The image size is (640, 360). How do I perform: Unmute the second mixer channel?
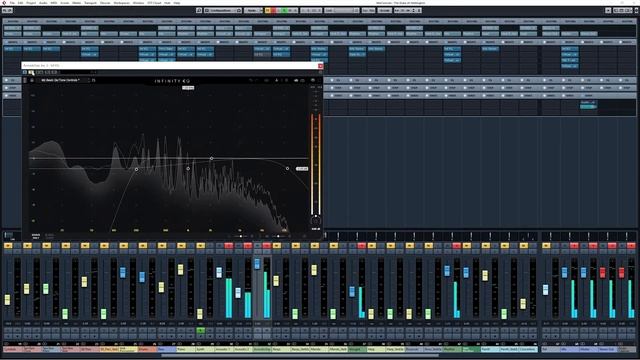tap(27, 245)
